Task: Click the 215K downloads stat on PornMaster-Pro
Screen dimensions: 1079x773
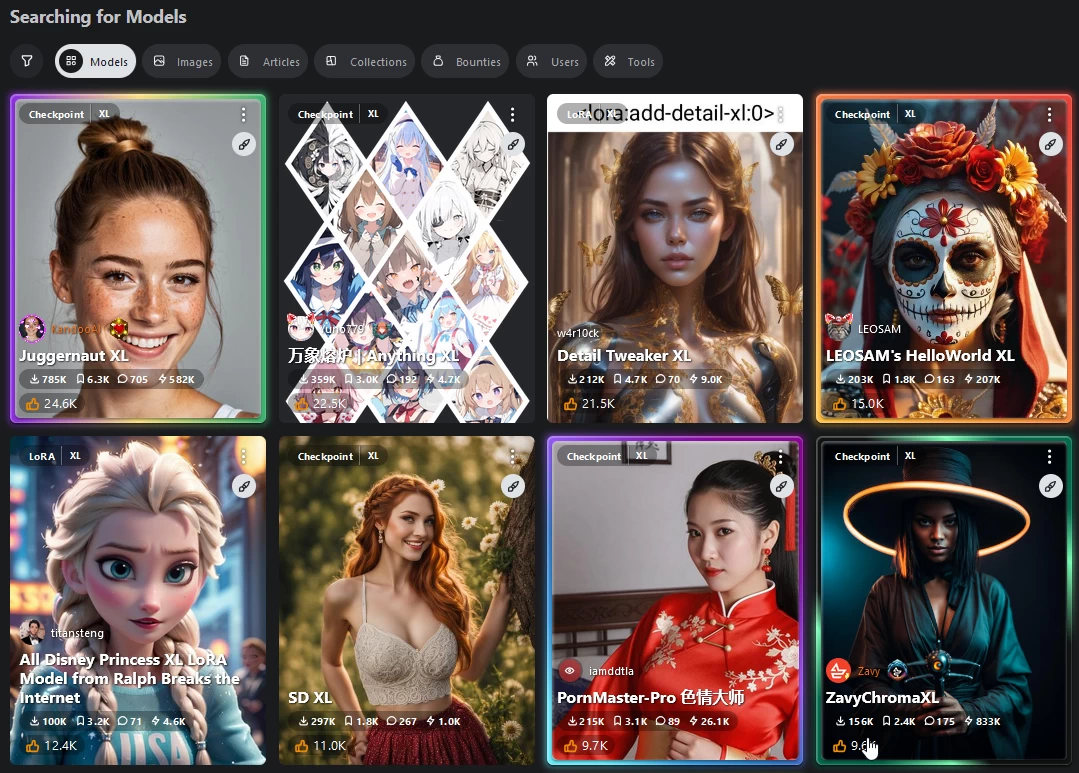Action: (x=586, y=721)
